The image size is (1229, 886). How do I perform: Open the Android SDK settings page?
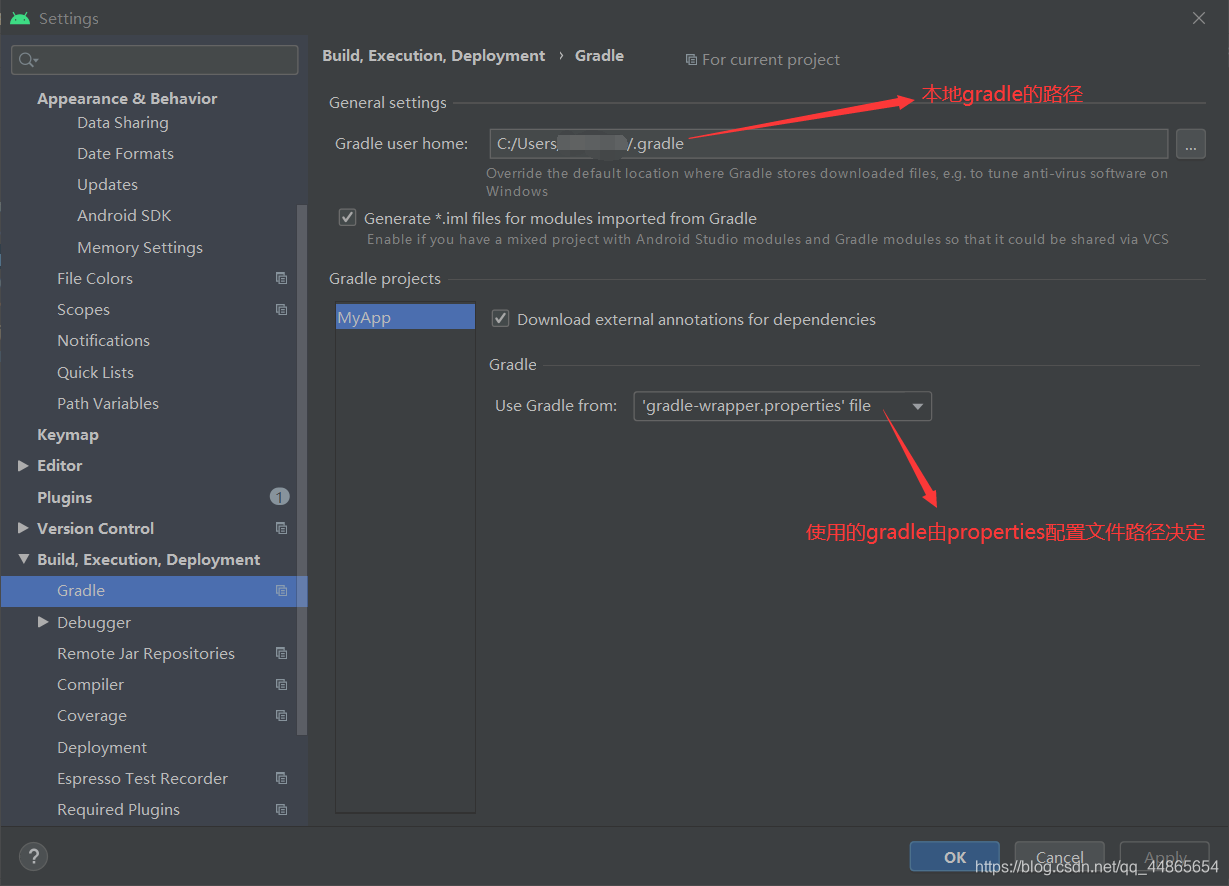click(125, 215)
